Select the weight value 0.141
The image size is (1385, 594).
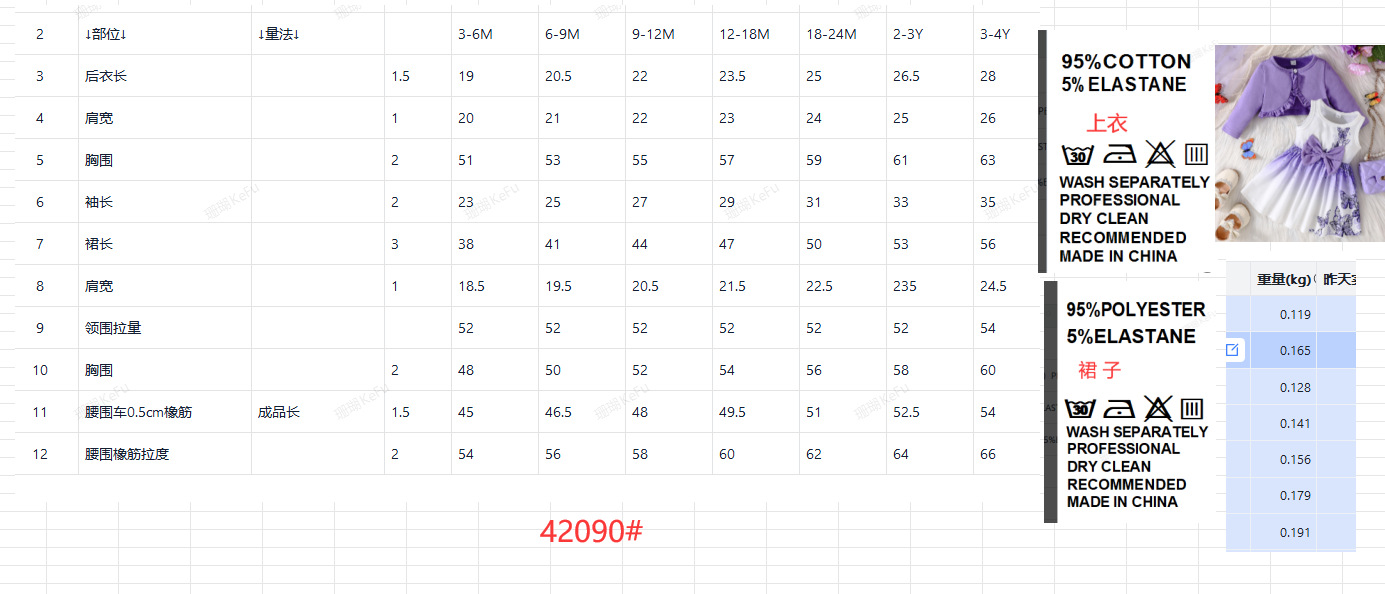[x=1295, y=423]
